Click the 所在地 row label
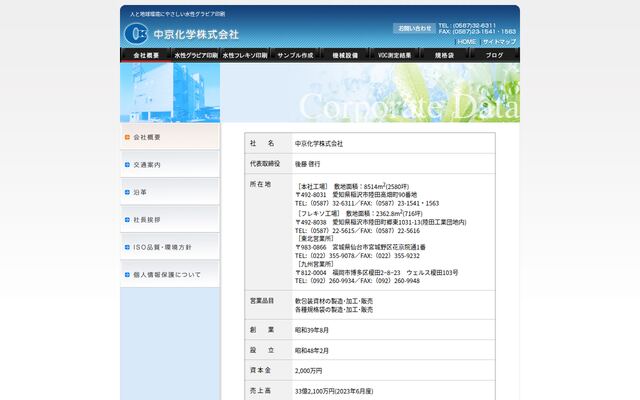Image resolution: width=640 pixels, height=400 pixels. [x=260, y=184]
